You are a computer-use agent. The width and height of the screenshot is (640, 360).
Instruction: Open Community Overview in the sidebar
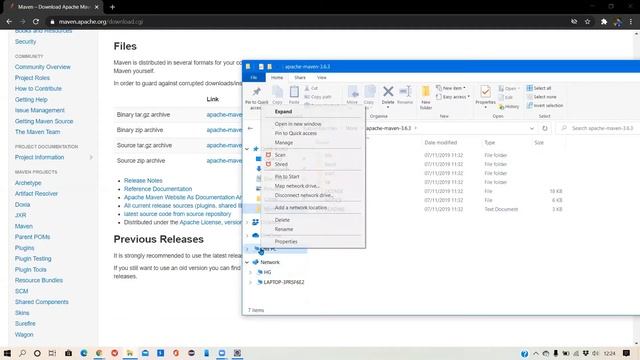click(x=42, y=67)
